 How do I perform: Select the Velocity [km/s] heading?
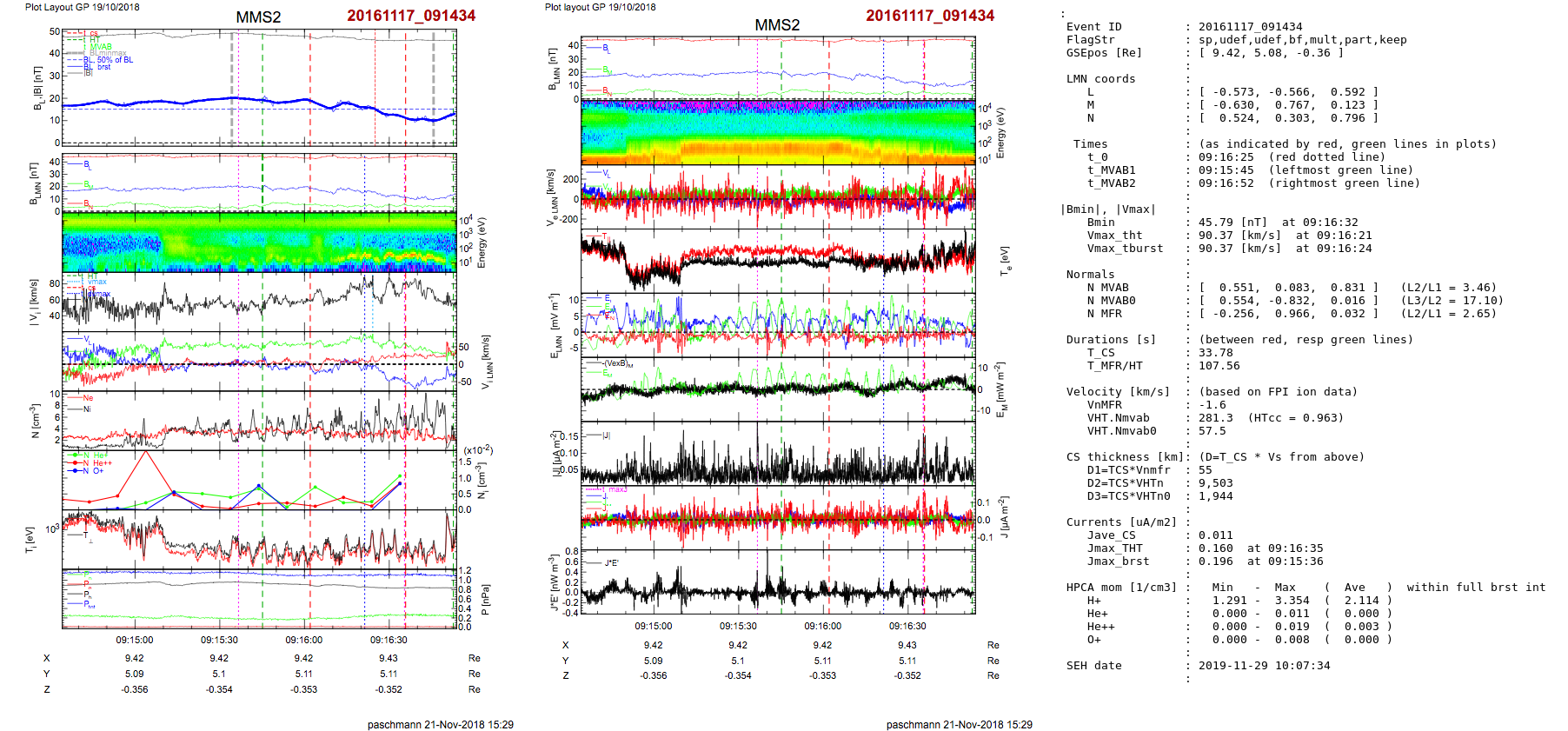click(1118, 392)
